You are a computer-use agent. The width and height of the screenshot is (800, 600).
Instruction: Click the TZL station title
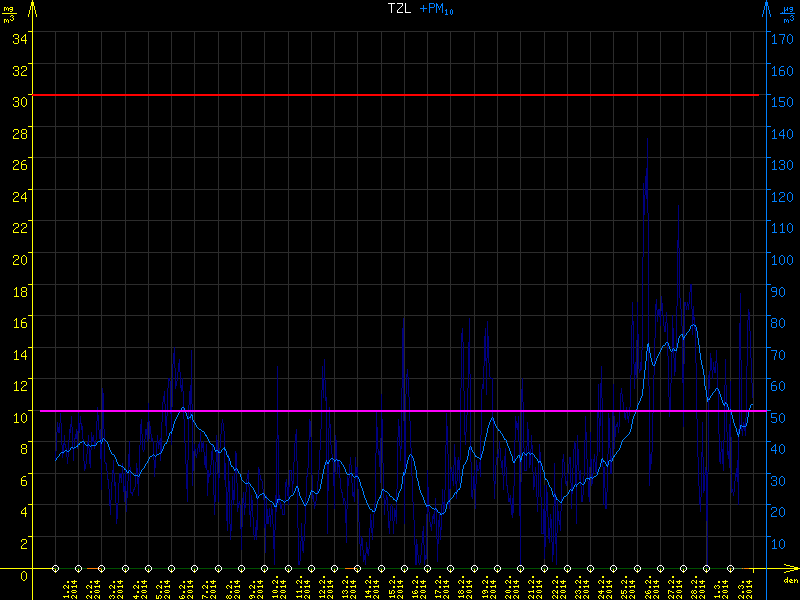point(399,8)
